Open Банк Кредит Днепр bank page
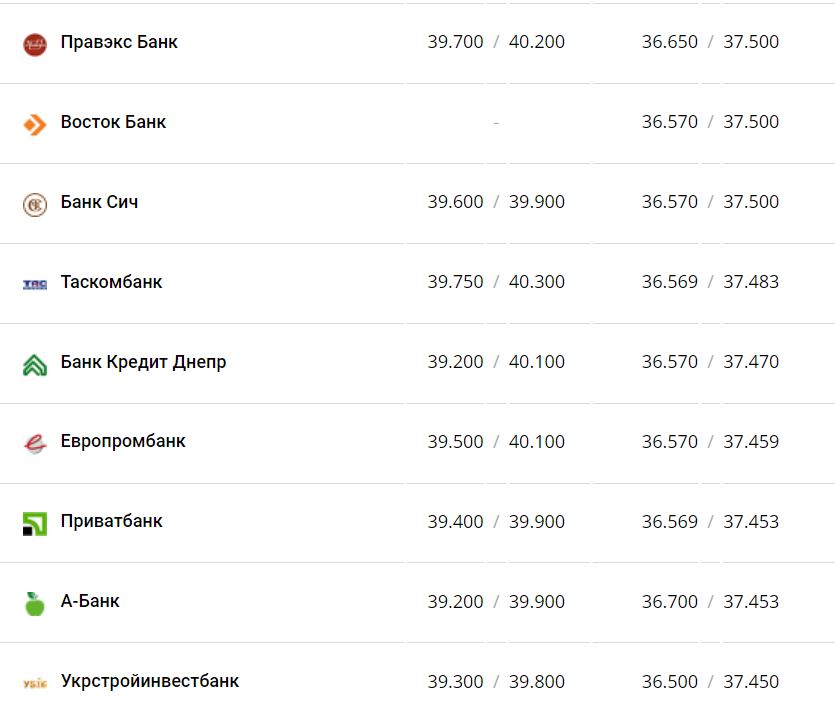This screenshot has width=835, height=714. [143, 362]
